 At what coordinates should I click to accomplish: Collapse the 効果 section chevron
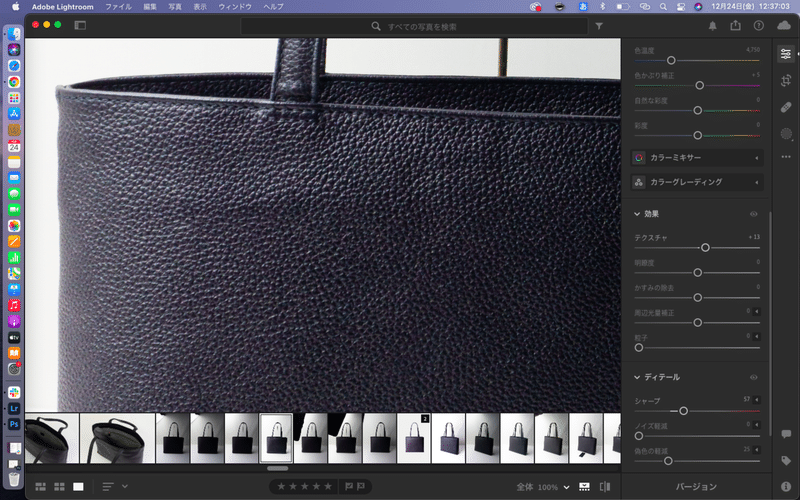(x=637, y=214)
